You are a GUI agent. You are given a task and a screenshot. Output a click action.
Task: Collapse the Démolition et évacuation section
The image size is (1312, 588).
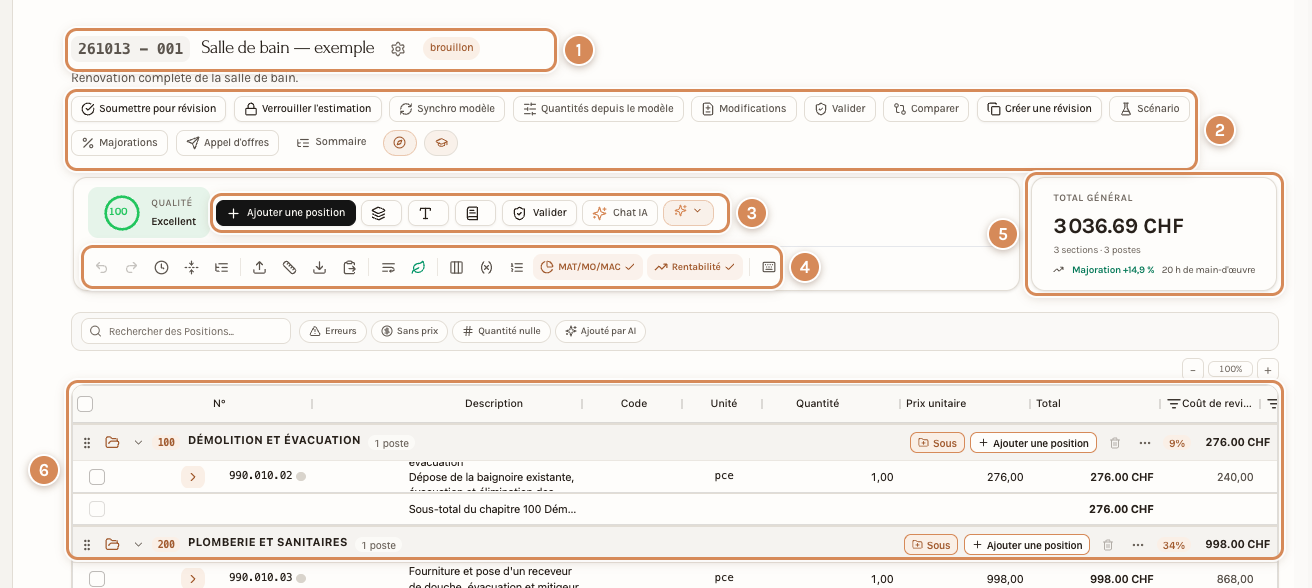pos(138,442)
